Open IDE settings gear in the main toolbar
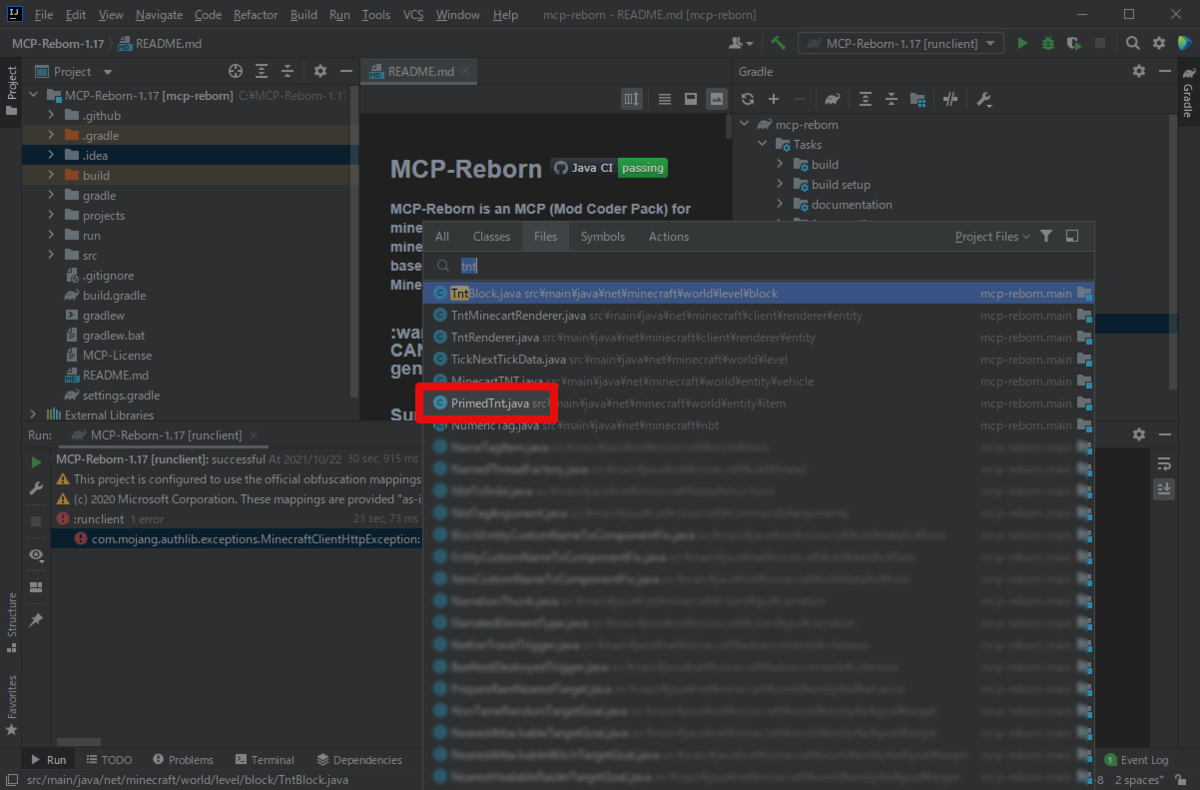The width and height of the screenshot is (1200, 790). [1159, 43]
